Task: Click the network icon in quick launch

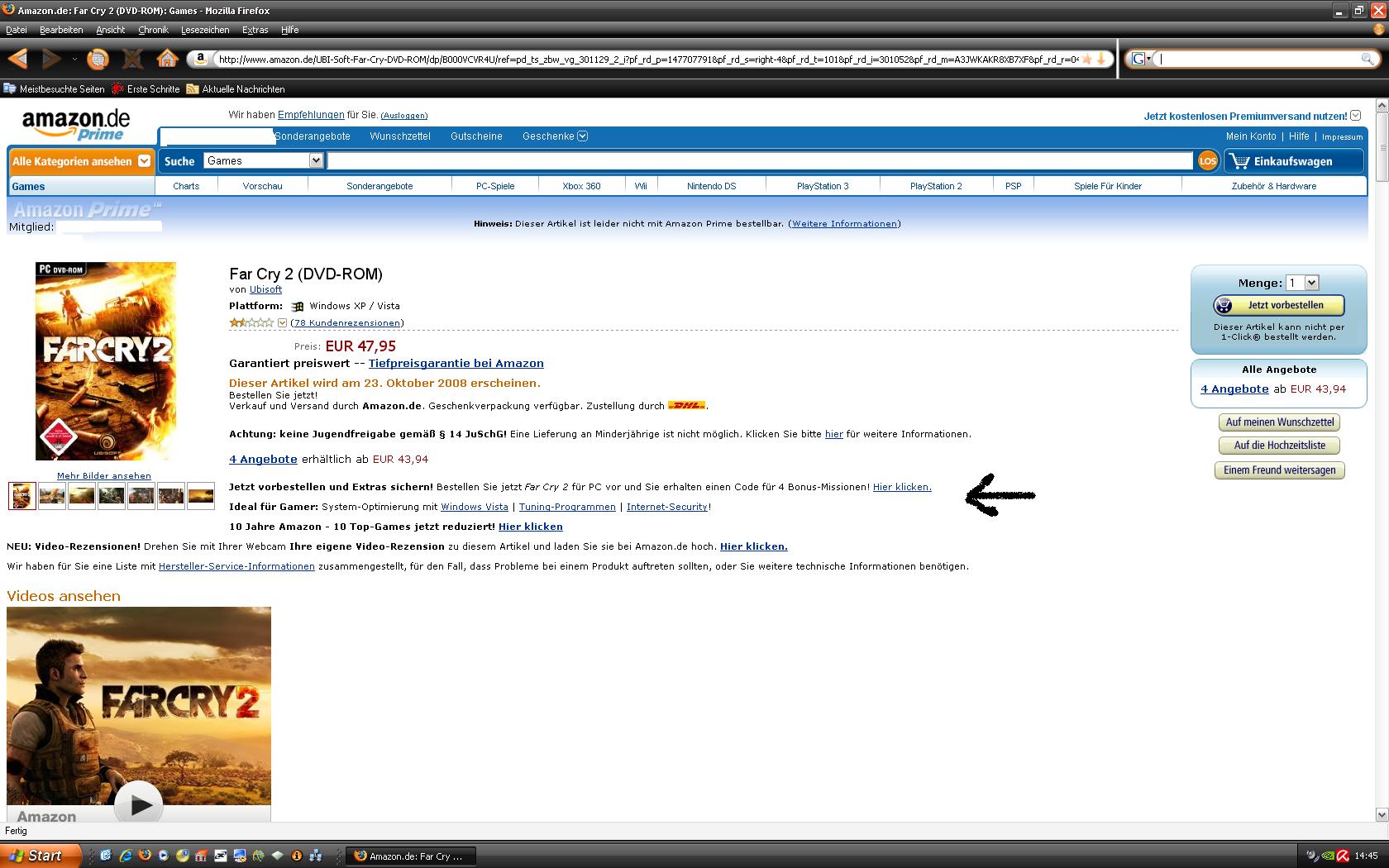Action: pos(315,856)
